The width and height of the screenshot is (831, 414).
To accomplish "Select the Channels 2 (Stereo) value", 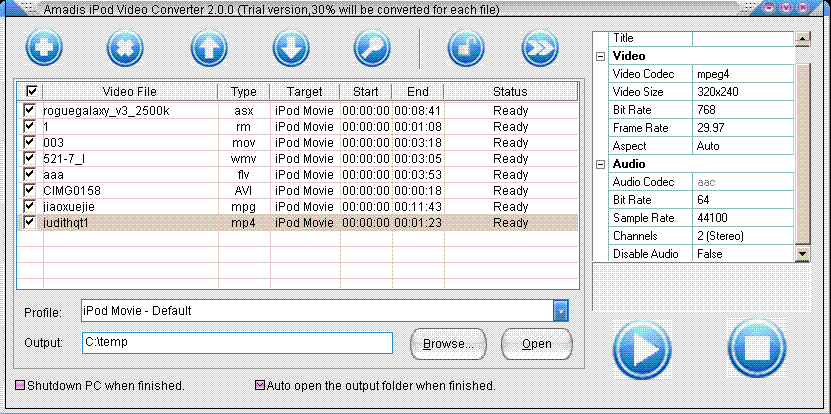I will click(743, 236).
